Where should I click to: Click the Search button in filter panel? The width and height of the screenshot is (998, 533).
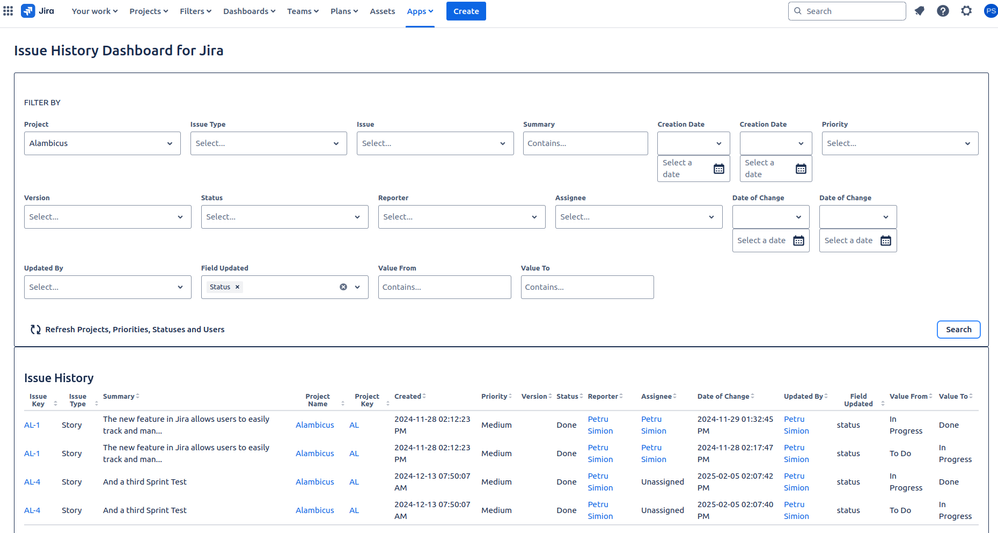click(959, 329)
